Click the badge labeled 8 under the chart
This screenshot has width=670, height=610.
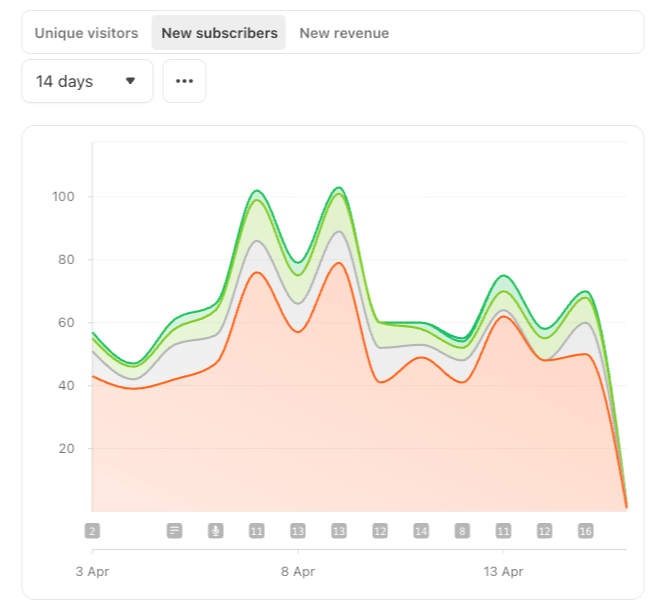point(462,531)
